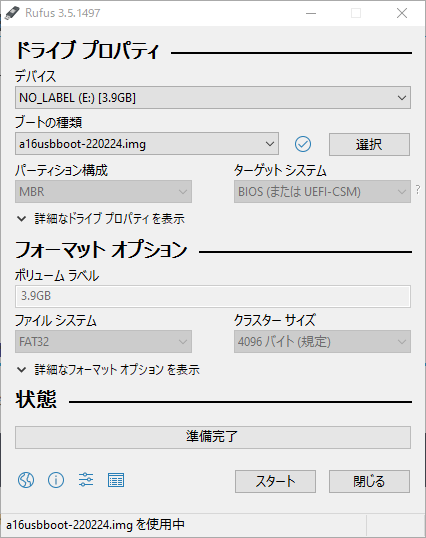Screen dimensions: 426x538
Task: Open the デバイス drive dropdown
Action: (x=213, y=98)
